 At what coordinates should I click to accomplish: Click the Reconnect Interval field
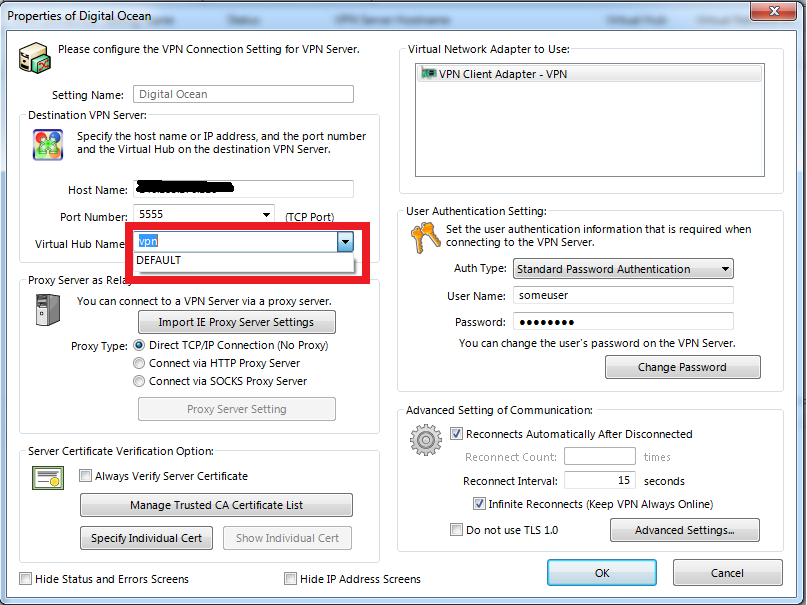point(600,480)
